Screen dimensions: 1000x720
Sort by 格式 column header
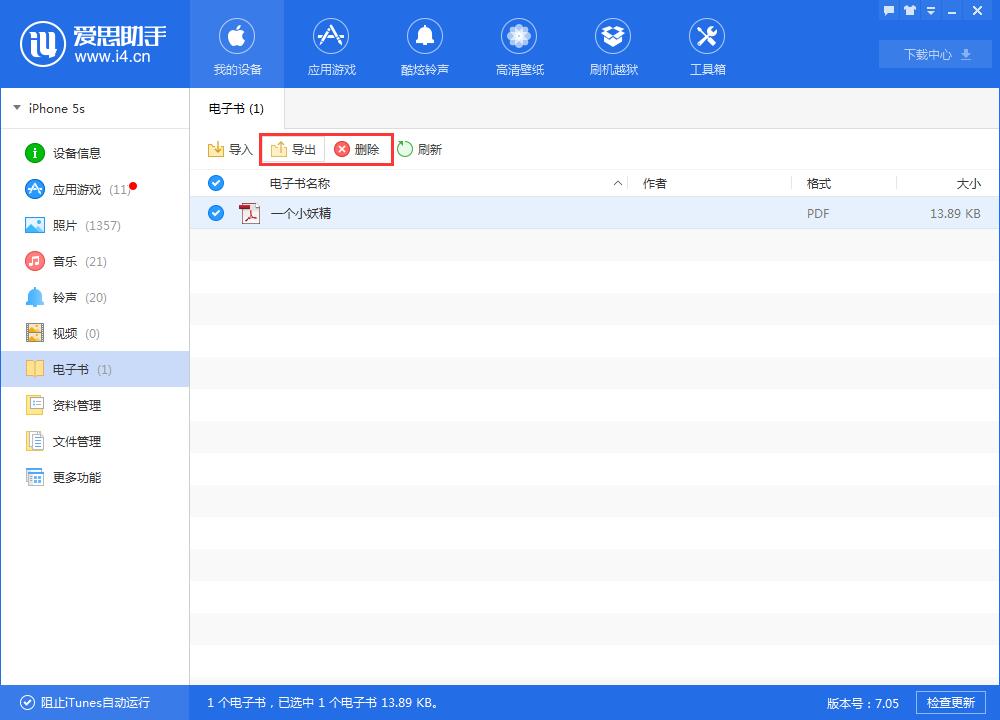(818, 184)
